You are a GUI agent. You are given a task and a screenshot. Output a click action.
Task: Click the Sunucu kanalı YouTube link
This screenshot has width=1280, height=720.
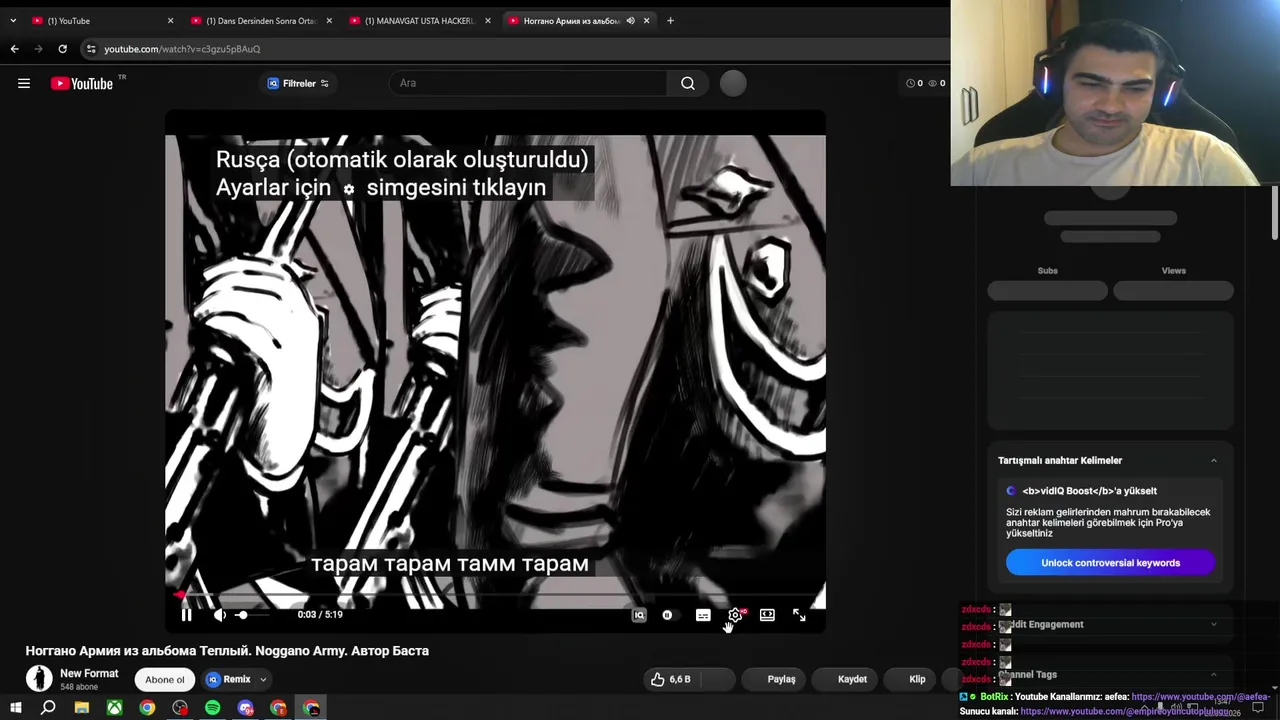pyautogui.click(x=1125, y=711)
